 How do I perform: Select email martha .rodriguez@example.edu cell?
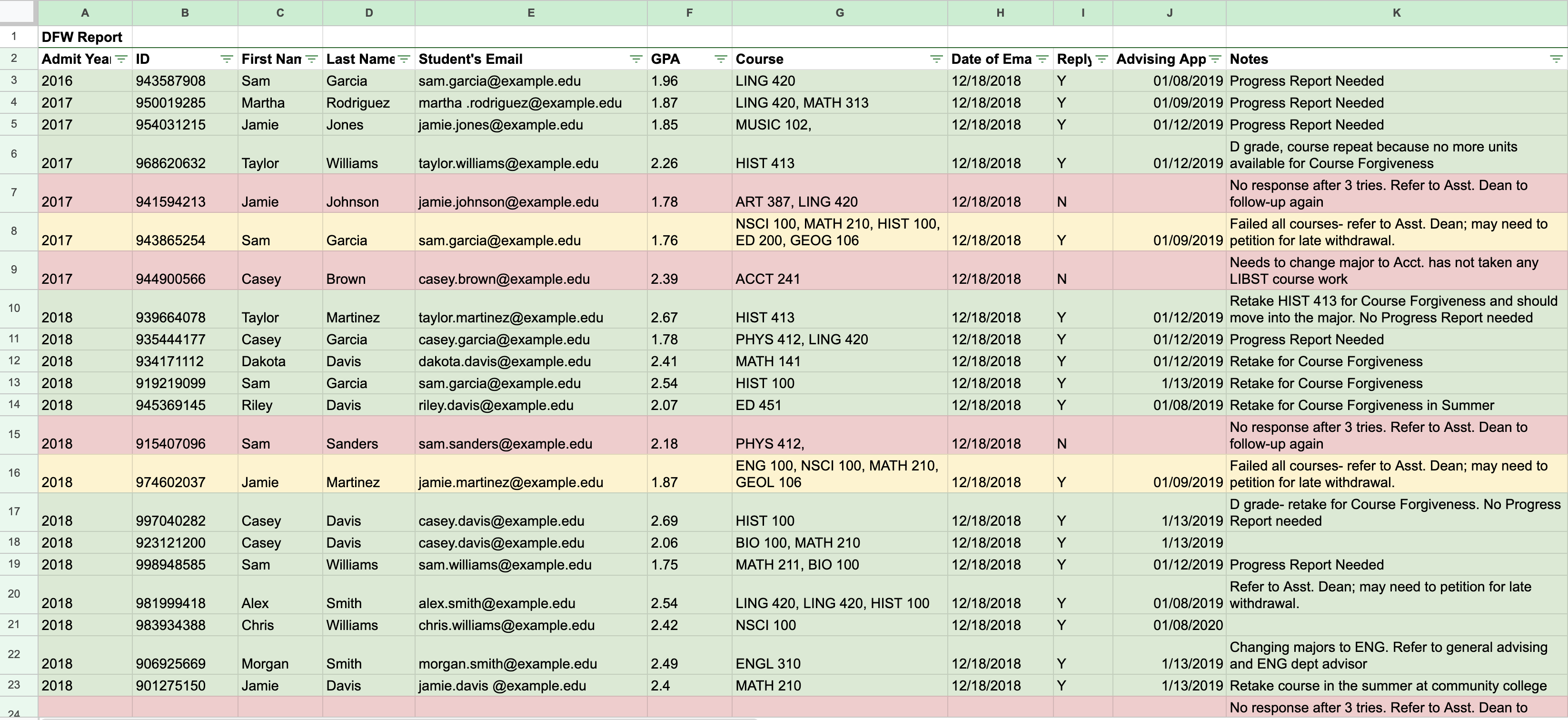(531, 103)
